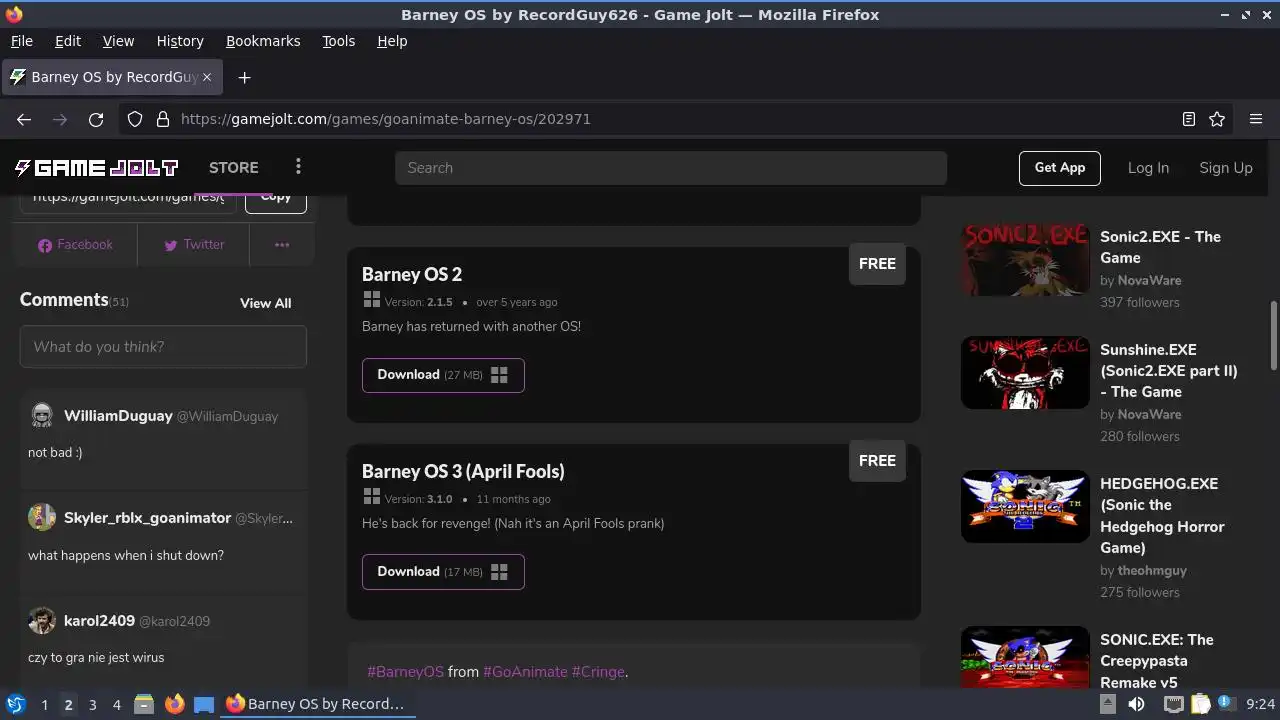This screenshot has width=1280, height=720.
Task: Open the Tools menu
Action: point(339,41)
